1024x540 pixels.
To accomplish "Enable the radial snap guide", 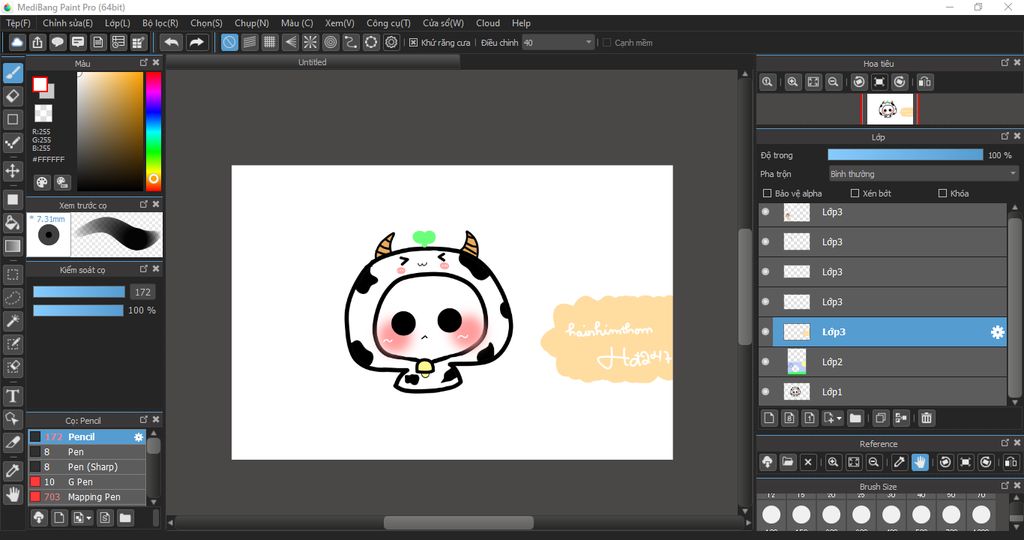I will point(310,42).
